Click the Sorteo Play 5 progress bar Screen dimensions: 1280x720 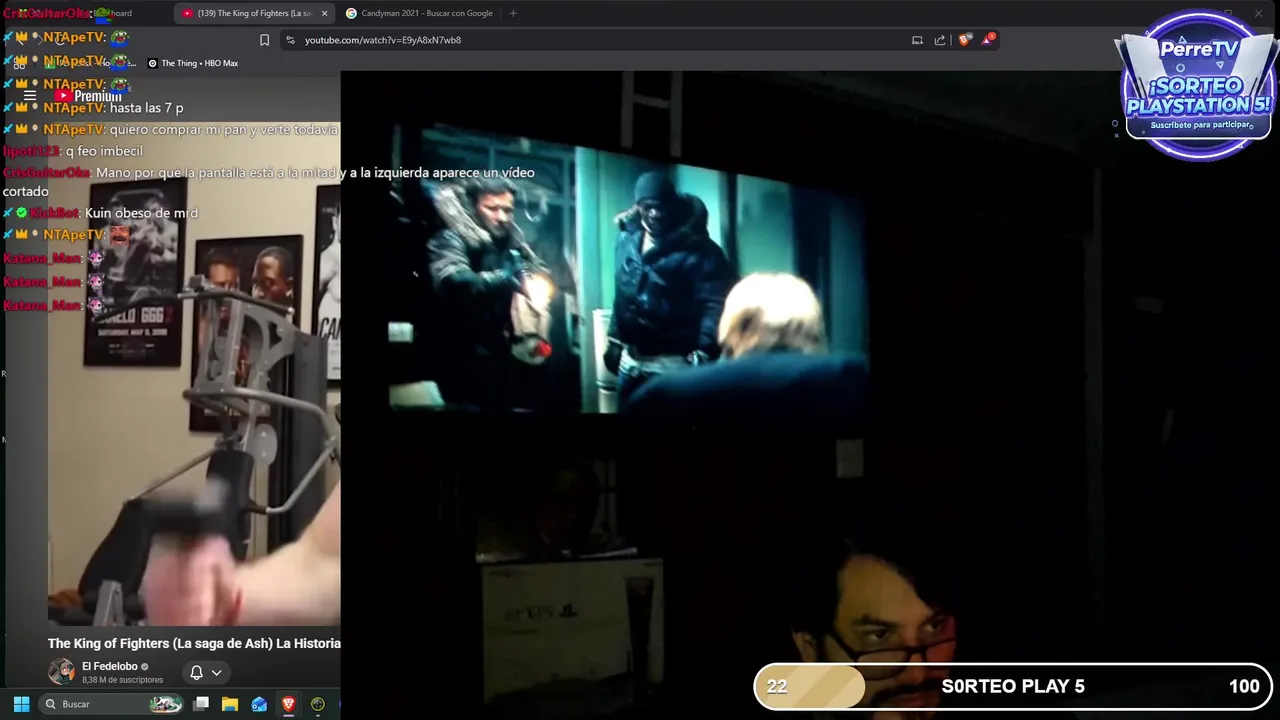coord(1012,686)
